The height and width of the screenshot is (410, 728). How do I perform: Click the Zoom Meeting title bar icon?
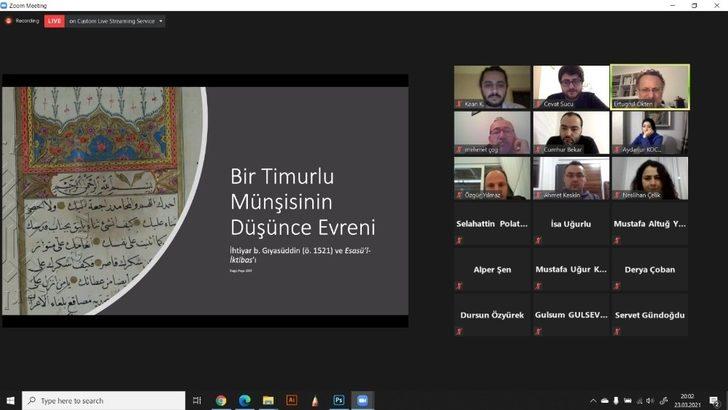pos(4,5)
